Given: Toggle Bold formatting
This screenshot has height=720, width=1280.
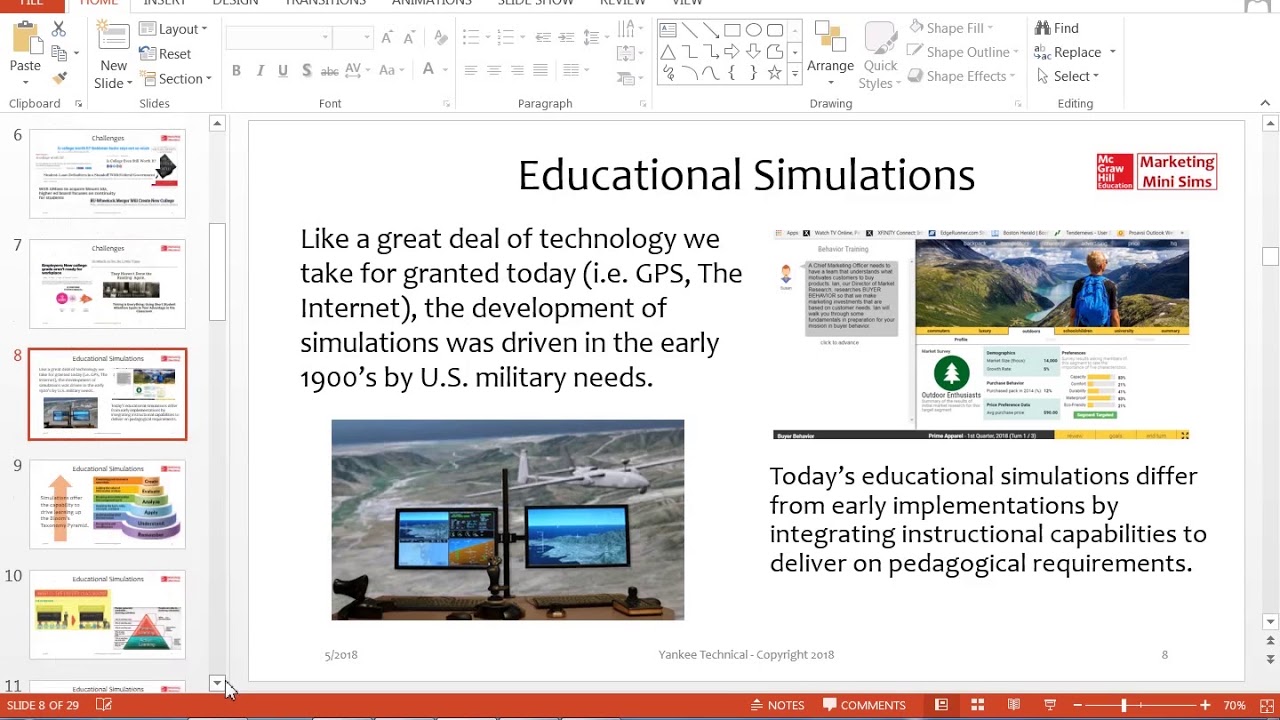Looking at the screenshot, I should [236, 70].
